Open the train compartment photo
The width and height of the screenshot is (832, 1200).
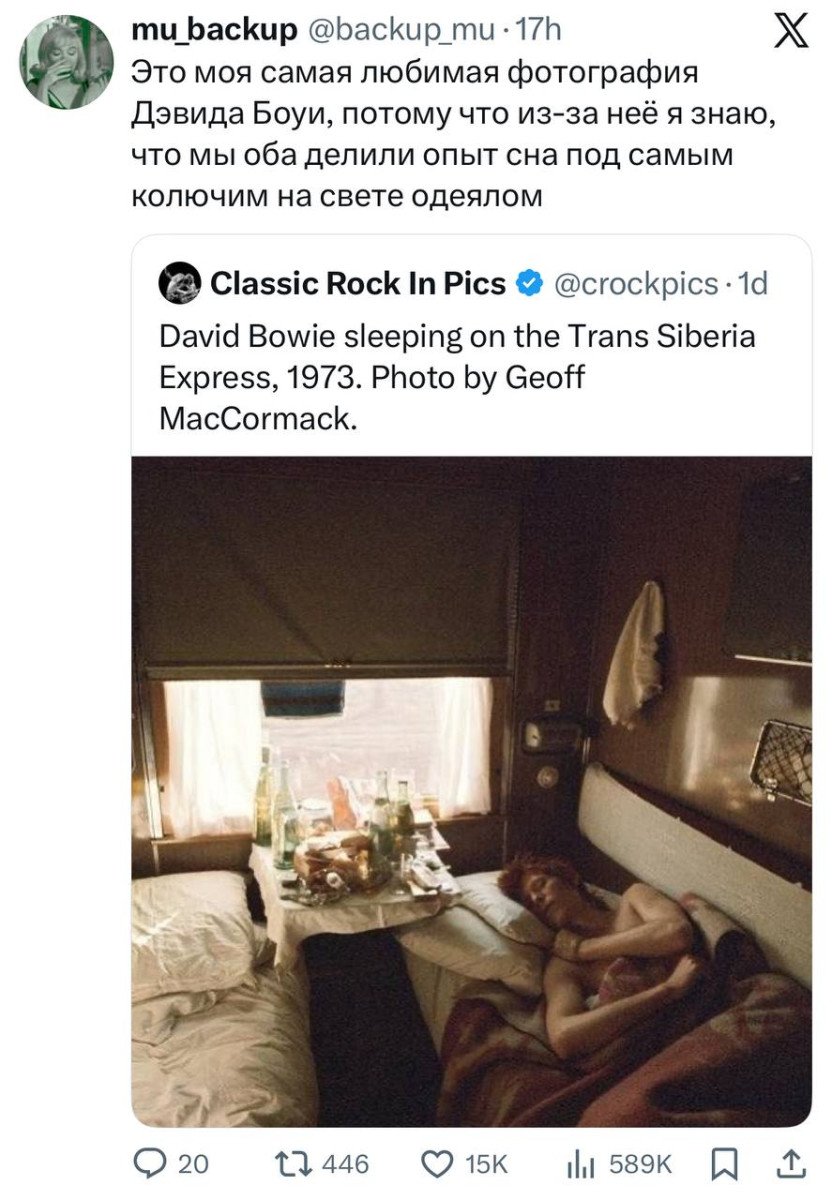click(x=471, y=790)
